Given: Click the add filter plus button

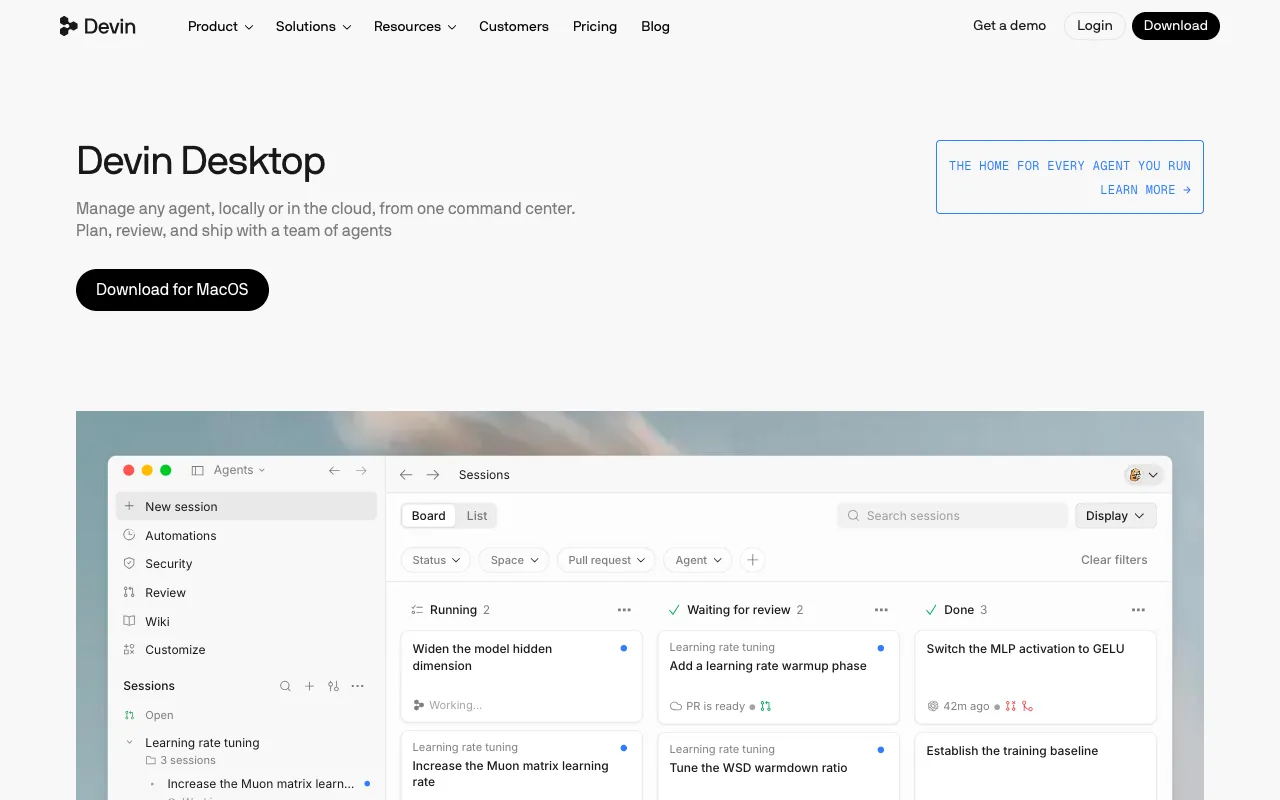Looking at the screenshot, I should coord(753,560).
